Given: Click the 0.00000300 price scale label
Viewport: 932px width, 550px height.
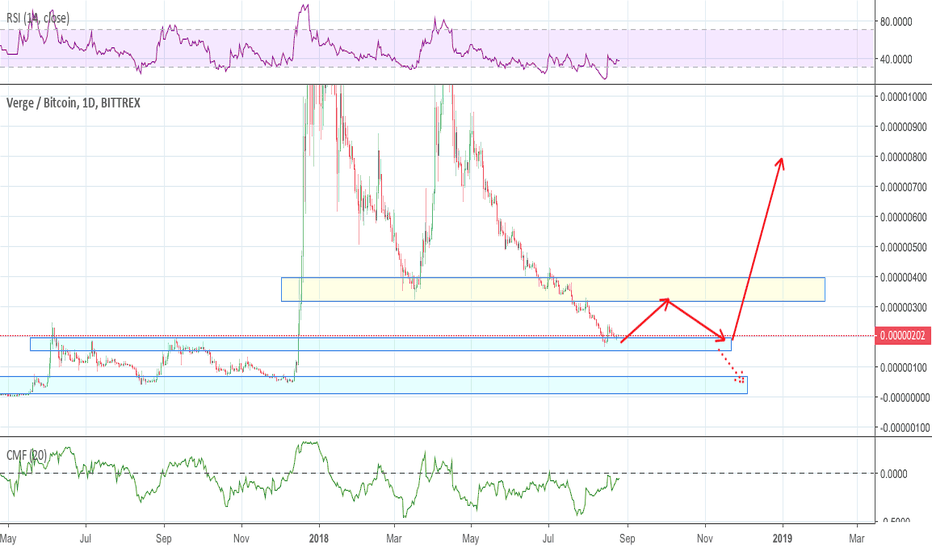Looking at the screenshot, I should [903, 307].
